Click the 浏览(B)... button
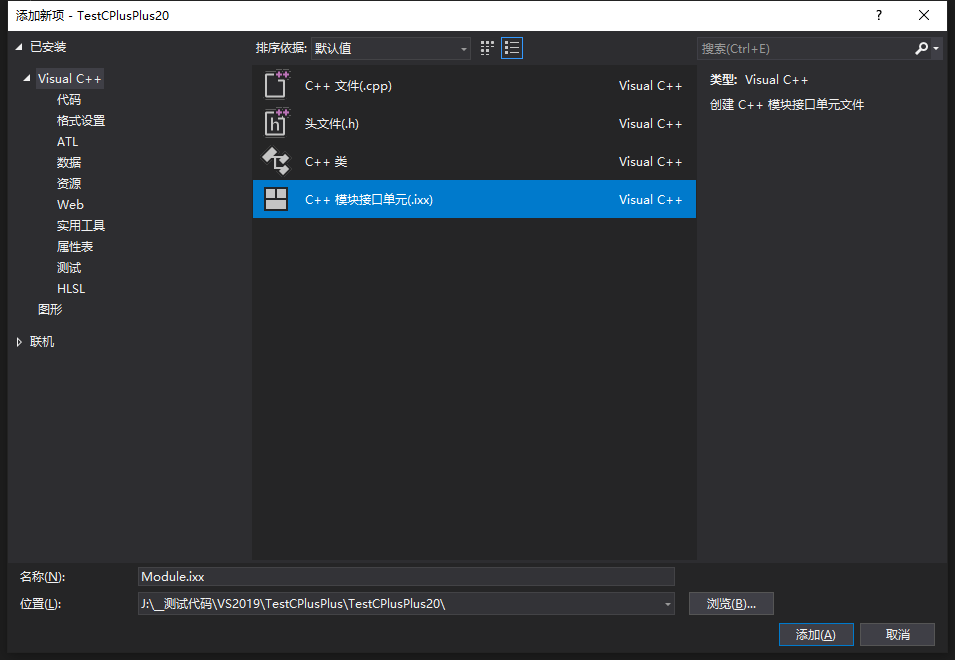Viewport: 955px width, 660px height. pos(731,604)
